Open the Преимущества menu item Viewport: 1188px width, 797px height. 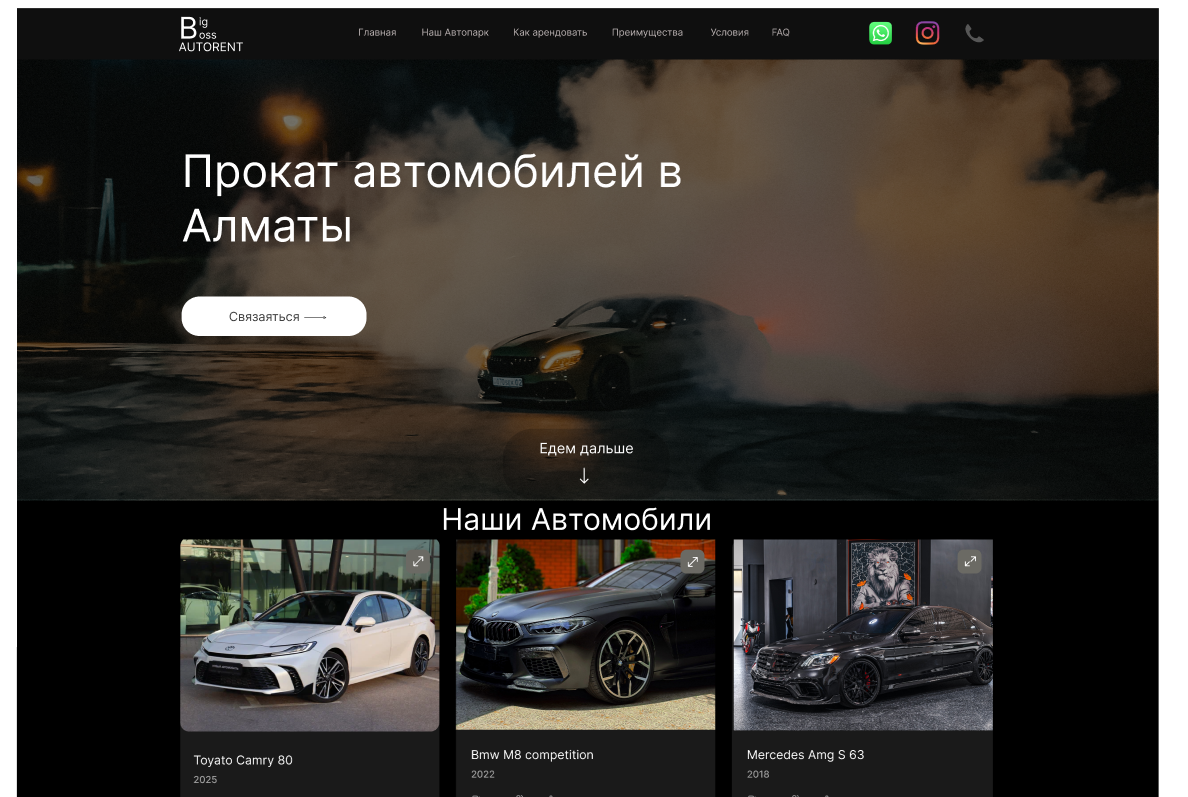pos(647,33)
